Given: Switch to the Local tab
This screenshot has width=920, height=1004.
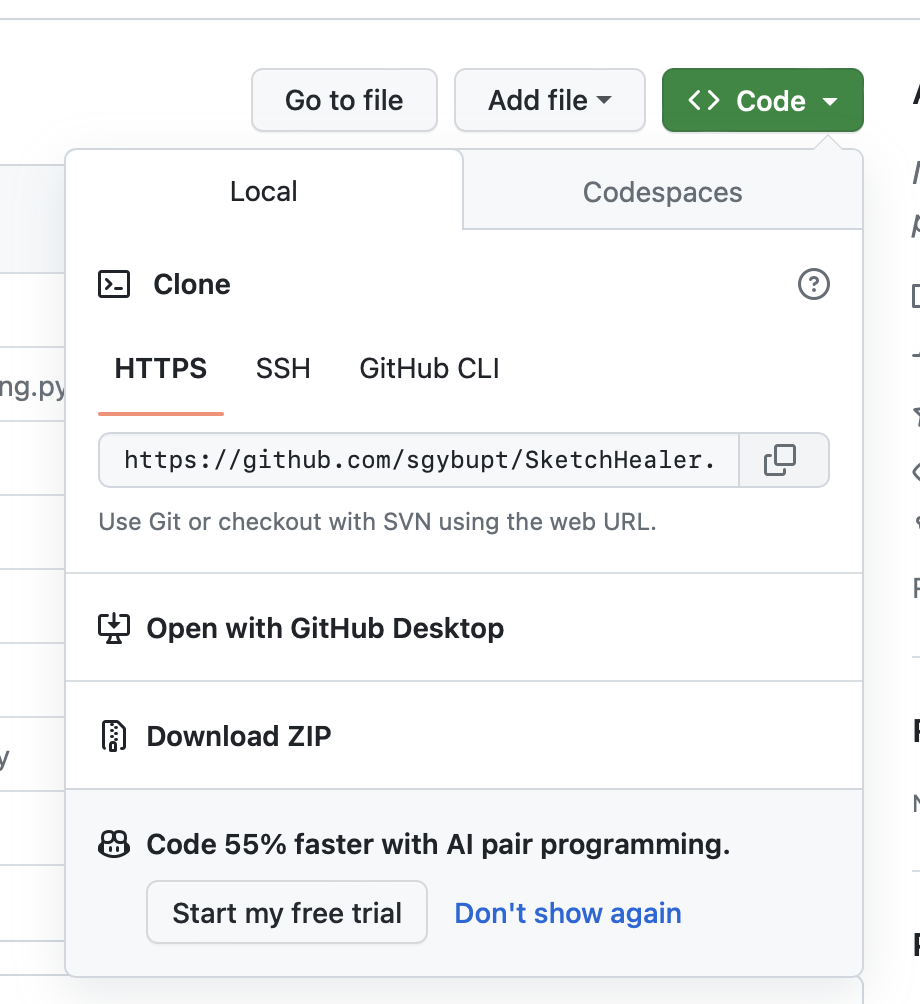Looking at the screenshot, I should pyautogui.click(x=264, y=191).
